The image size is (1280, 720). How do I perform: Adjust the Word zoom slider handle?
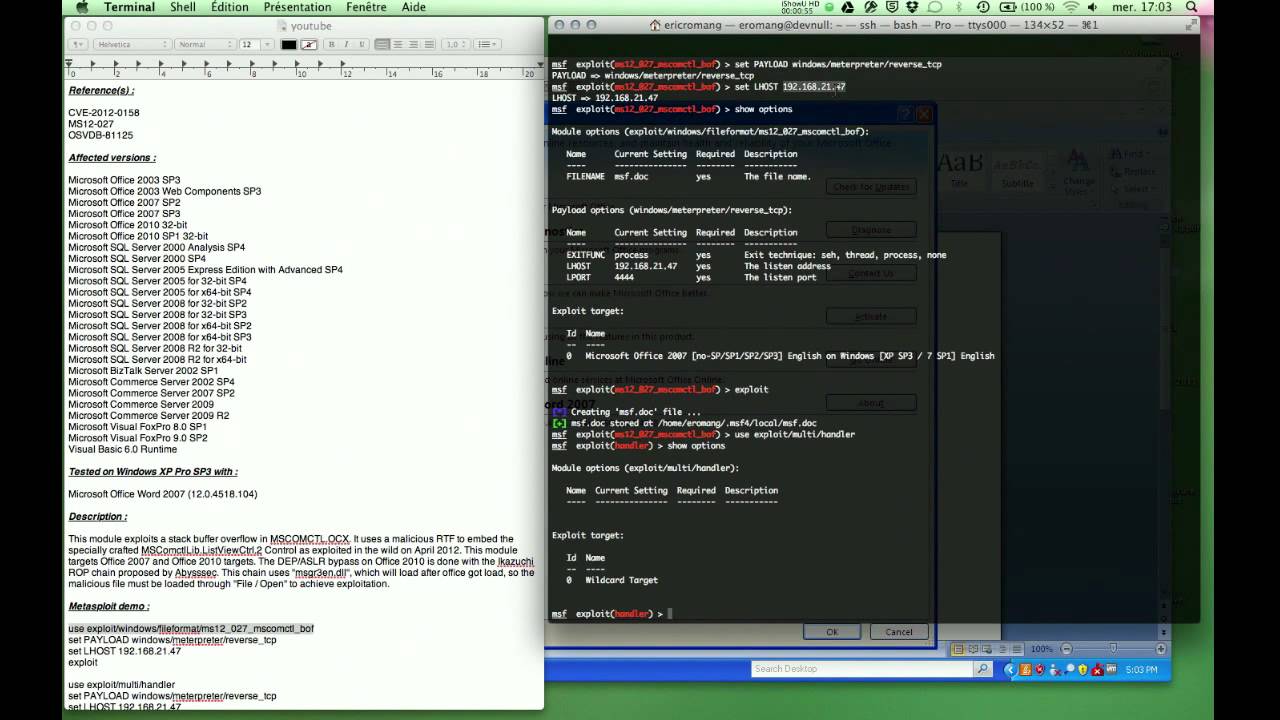coord(1113,648)
